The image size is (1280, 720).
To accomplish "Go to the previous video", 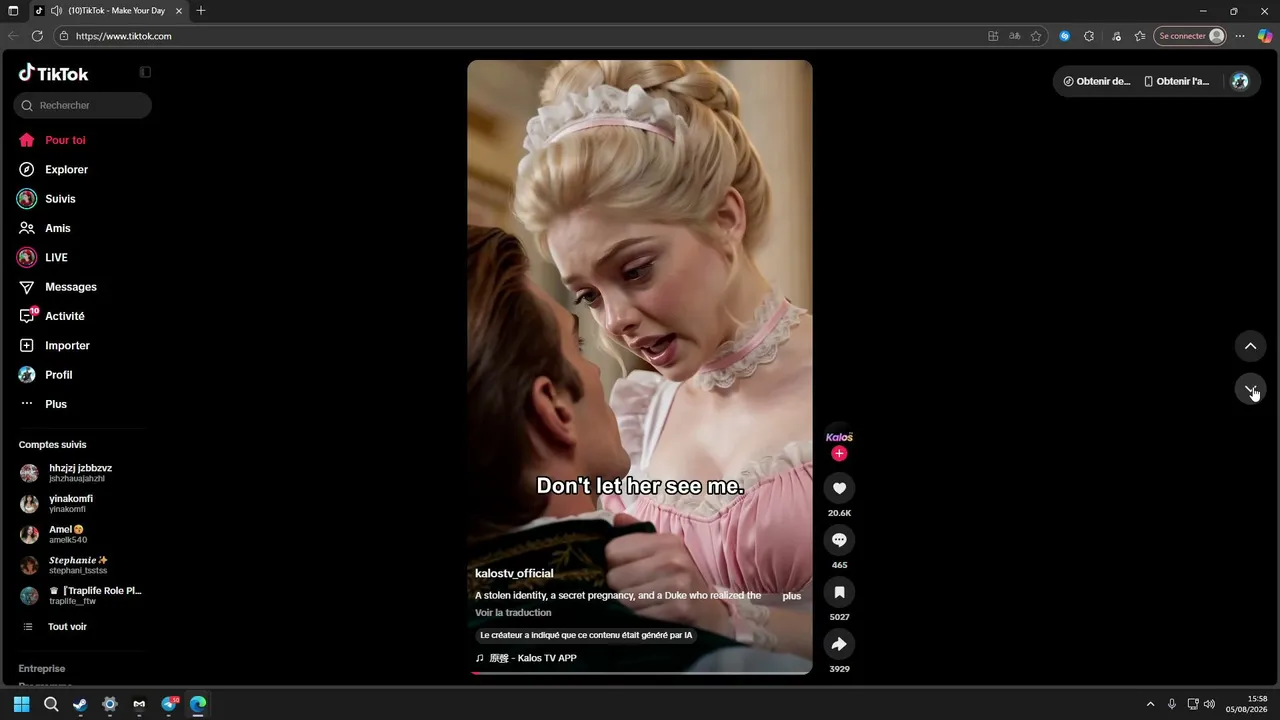I will point(1250,346).
